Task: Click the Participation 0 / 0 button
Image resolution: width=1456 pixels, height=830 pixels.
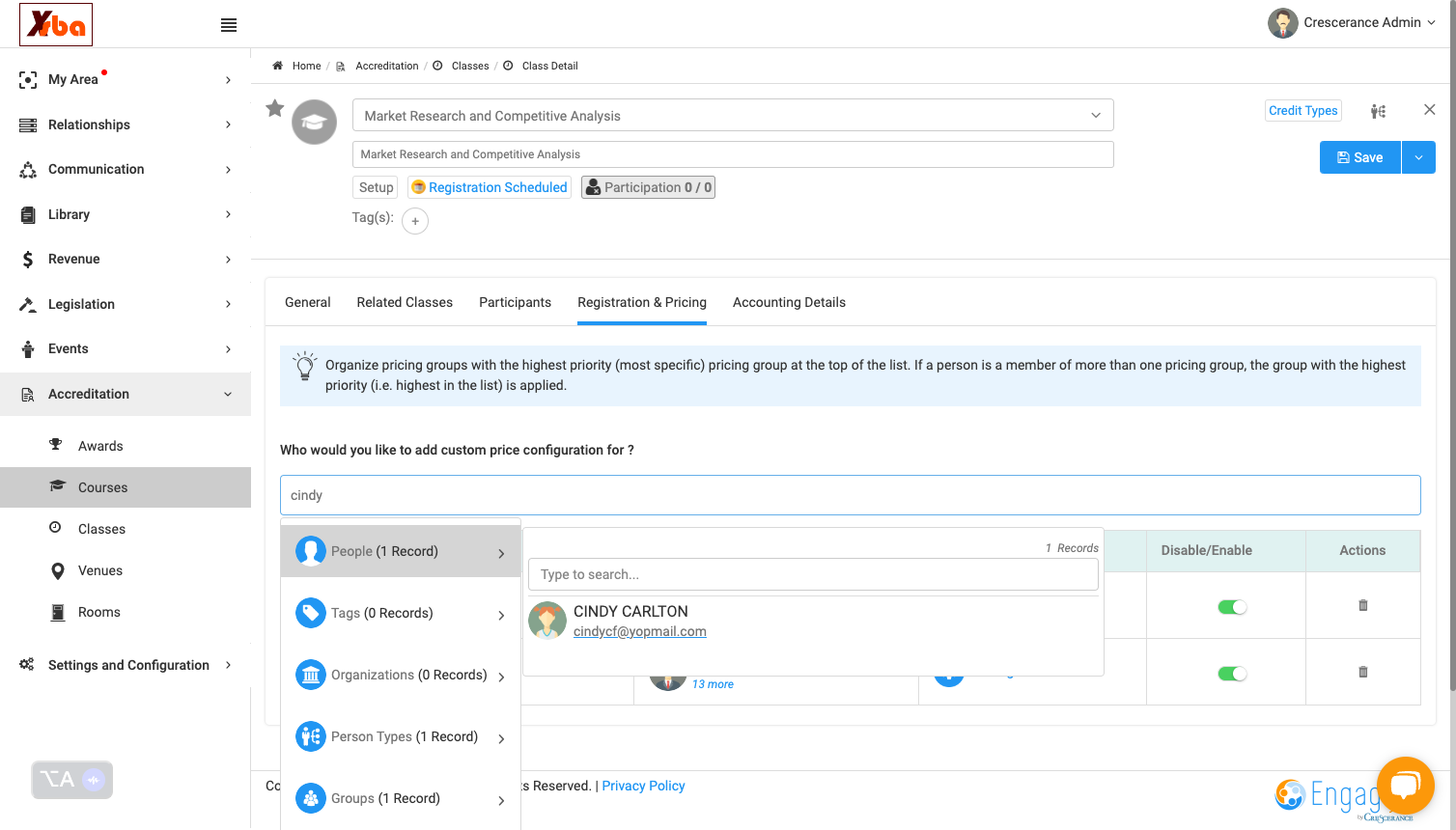Action: [x=649, y=187]
